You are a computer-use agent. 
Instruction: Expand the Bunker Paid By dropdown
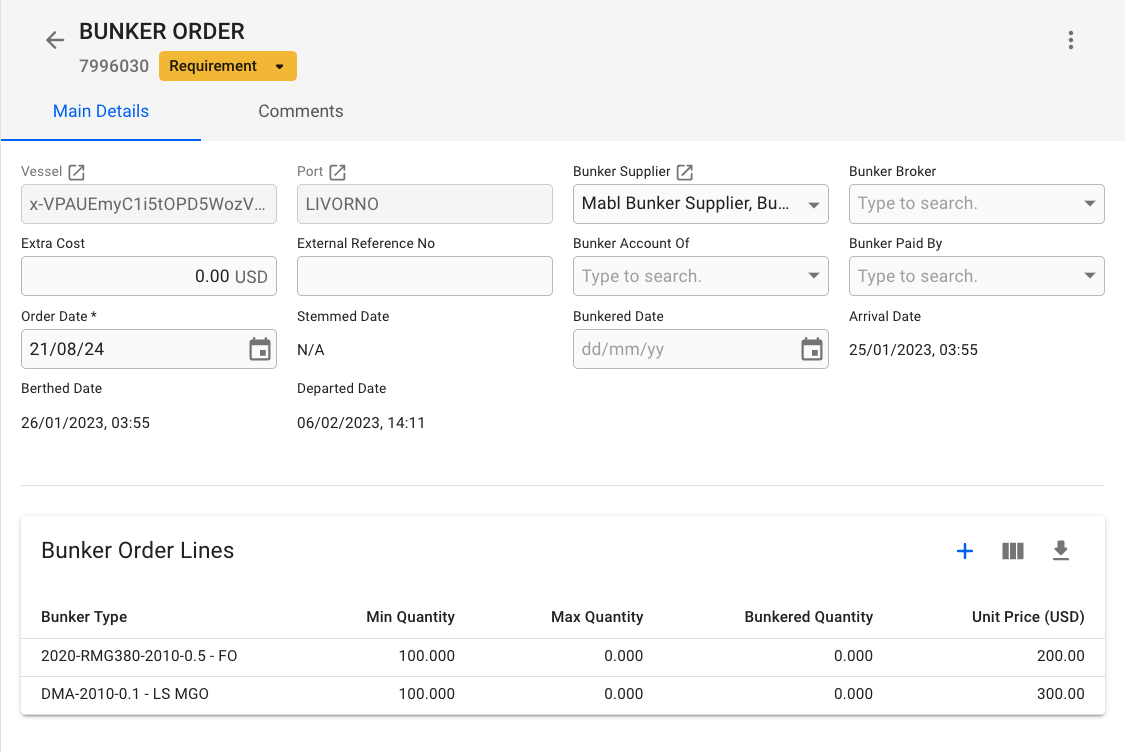pos(1090,276)
